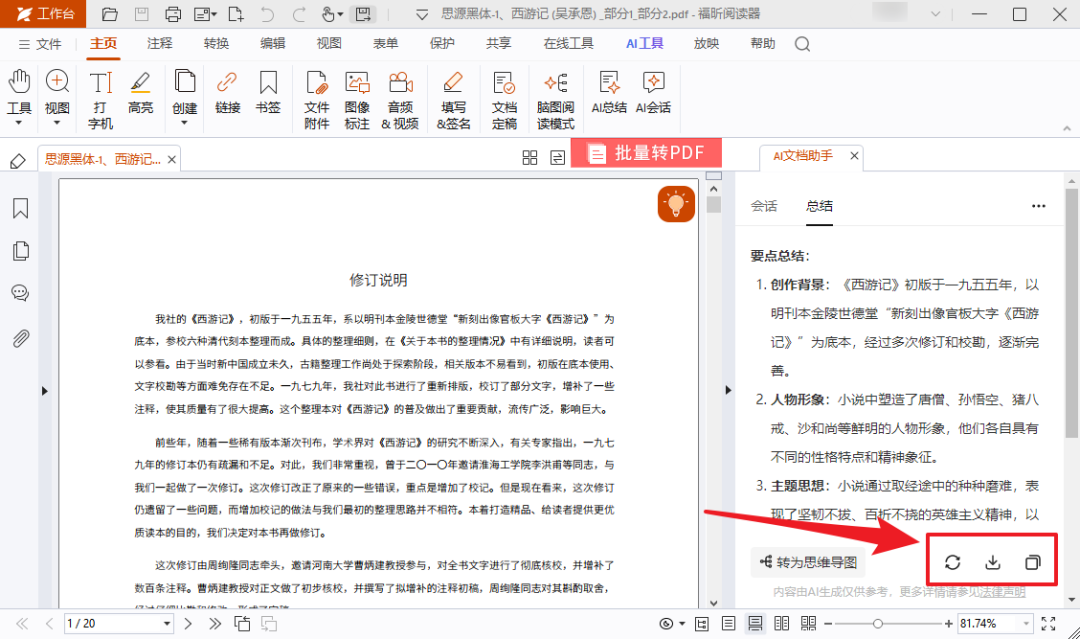Run AI总结 summary tool
This screenshot has width=1080, height=639.
tap(609, 92)
